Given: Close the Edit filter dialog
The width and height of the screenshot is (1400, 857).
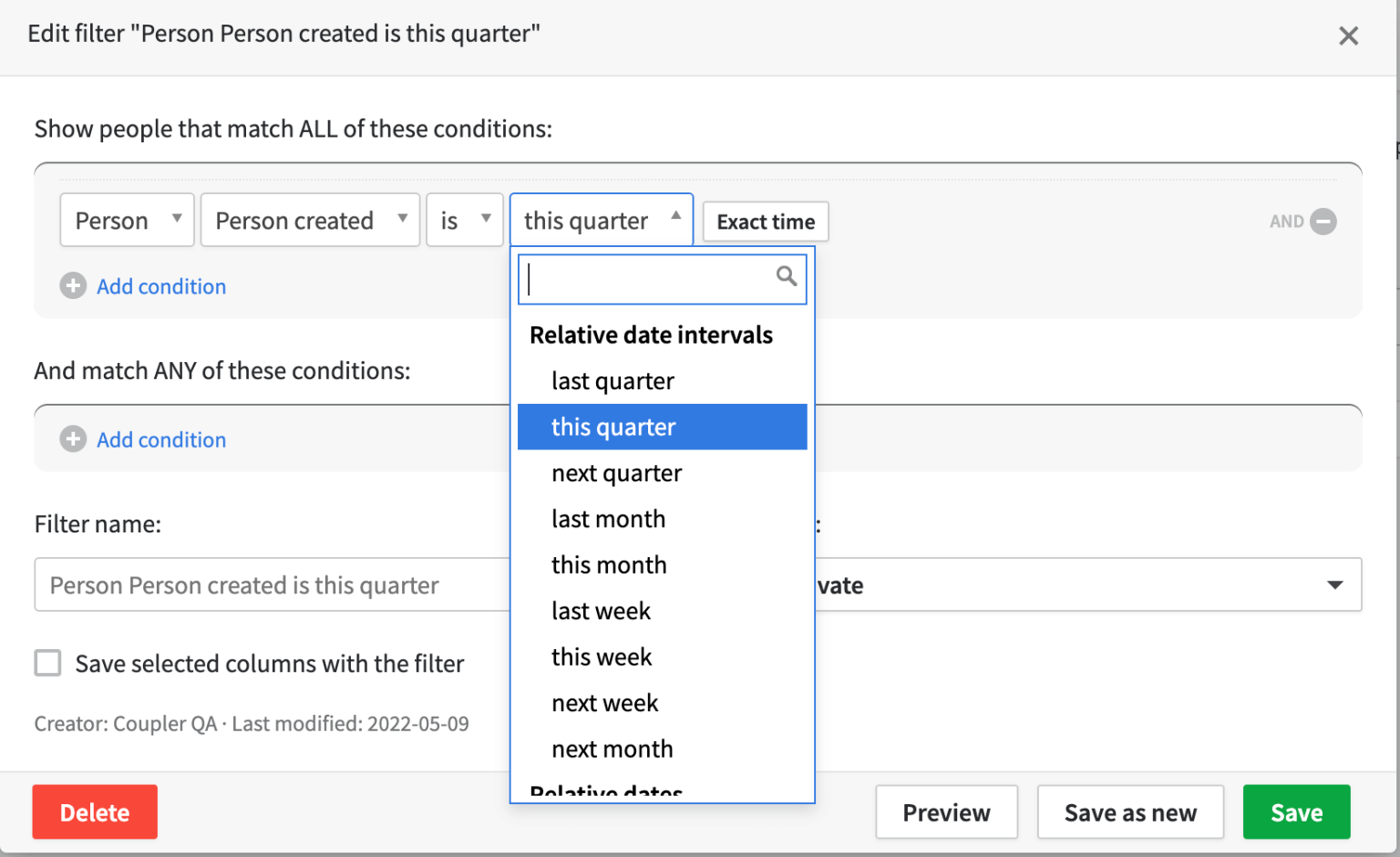Looking at the screenshot, I should (x=1348, y=36).
